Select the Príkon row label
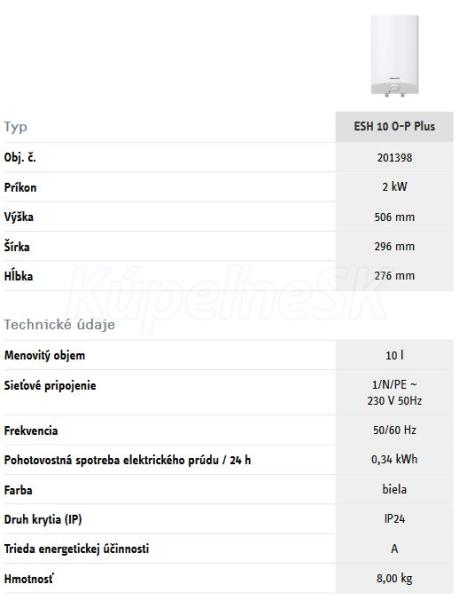The image size is (459, 600). [20, 188]
